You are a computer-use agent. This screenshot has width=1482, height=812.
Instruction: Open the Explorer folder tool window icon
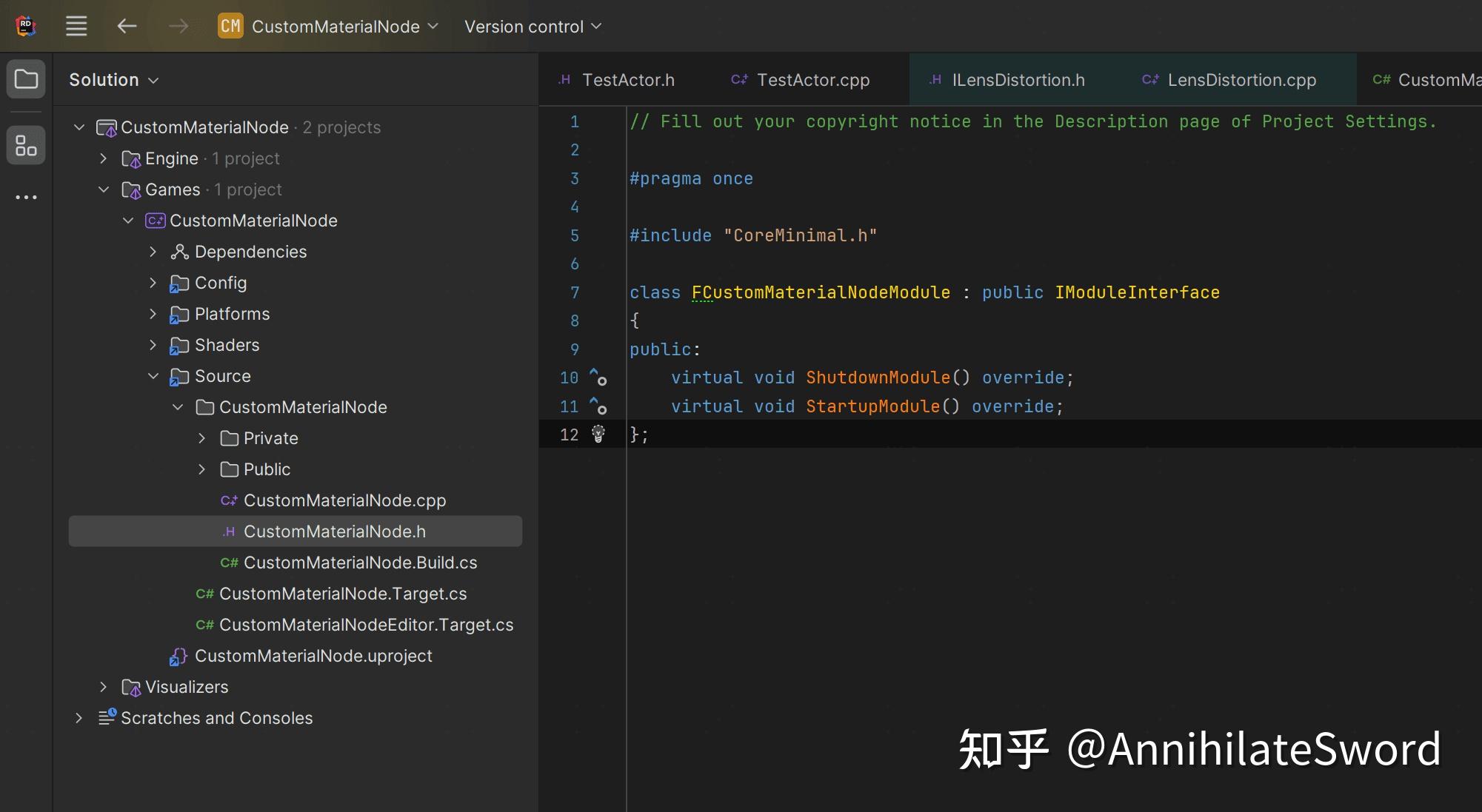[x=26, y=79]
